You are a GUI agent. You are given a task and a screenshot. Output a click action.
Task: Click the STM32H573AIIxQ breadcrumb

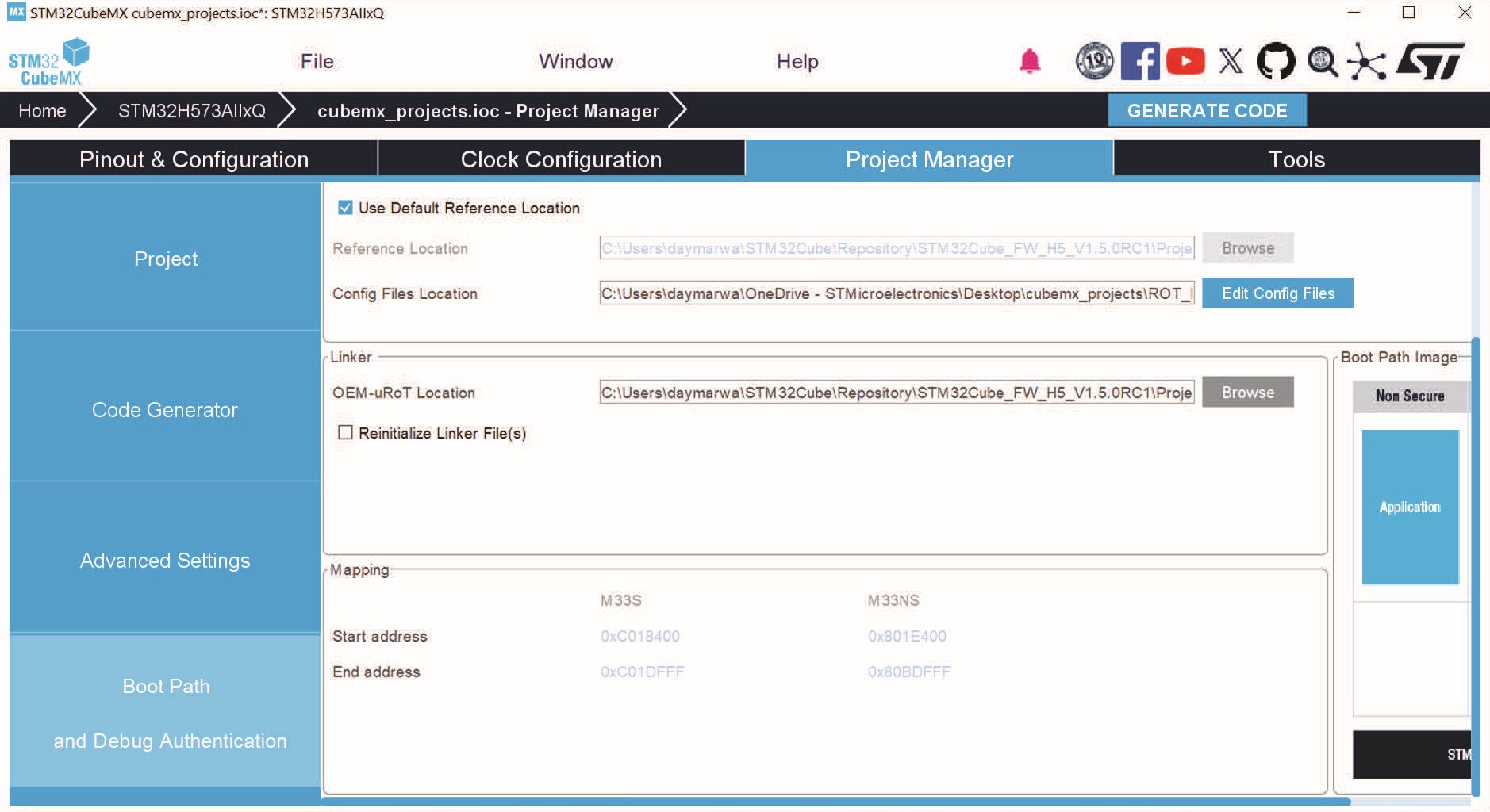(x=192, y=110)
